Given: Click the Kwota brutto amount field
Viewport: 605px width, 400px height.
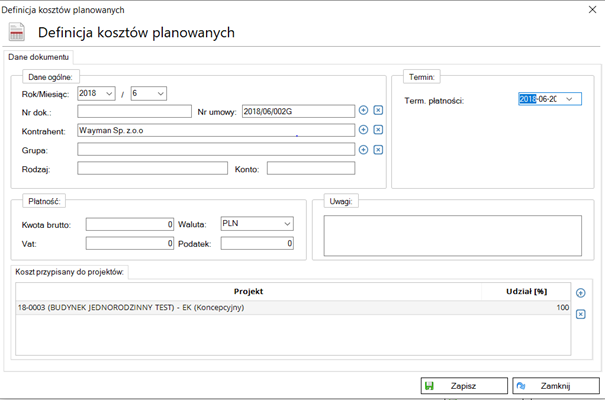Looking at the screenshot, I should click(130, 224).
